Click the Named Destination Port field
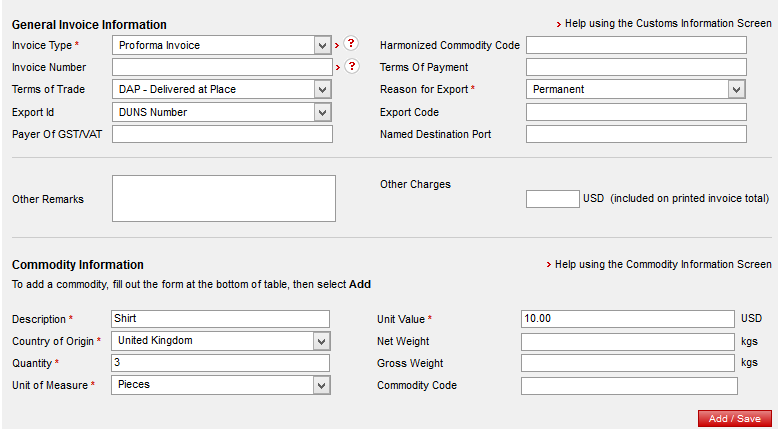This screenshot has width=778, height=429. tap(636, 134)
